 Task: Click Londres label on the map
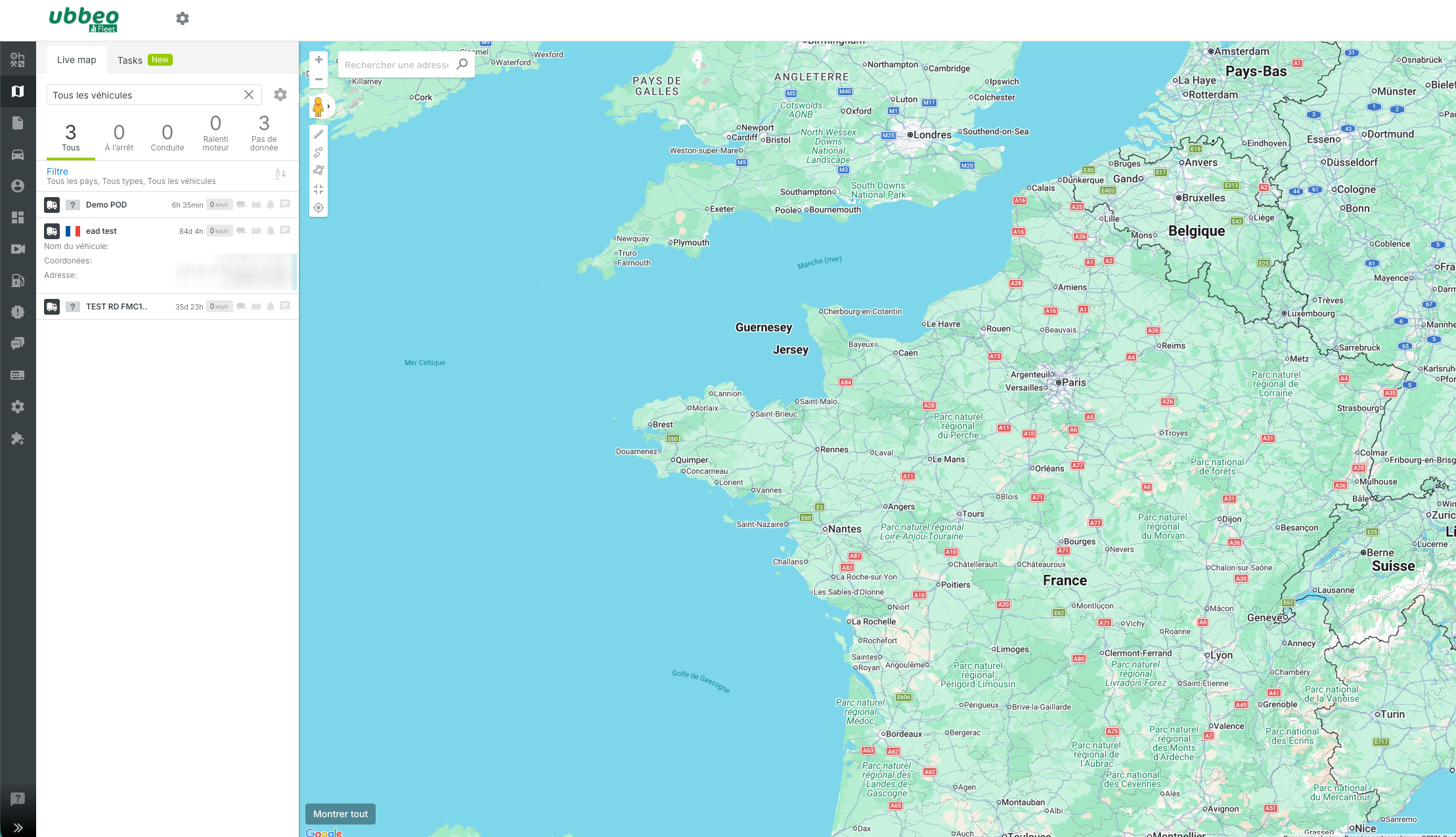click(x=933, y=135)
